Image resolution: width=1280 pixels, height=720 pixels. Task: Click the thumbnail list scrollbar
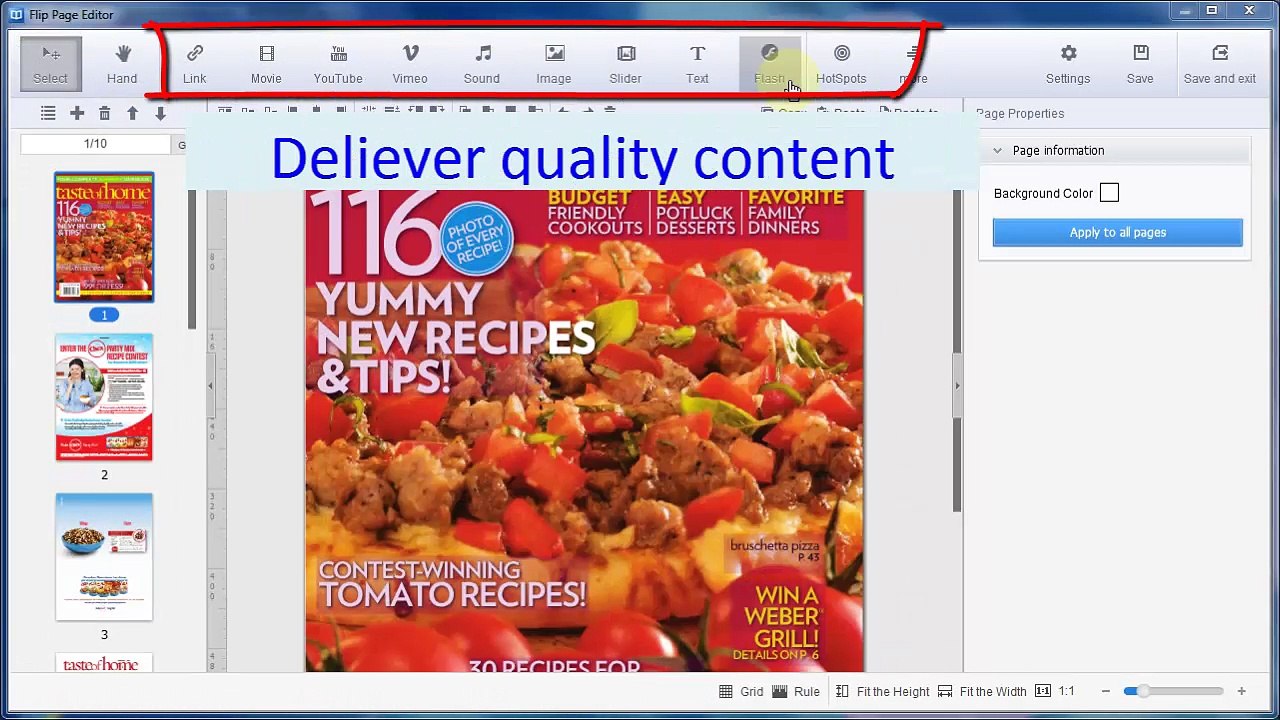point(192,260)
